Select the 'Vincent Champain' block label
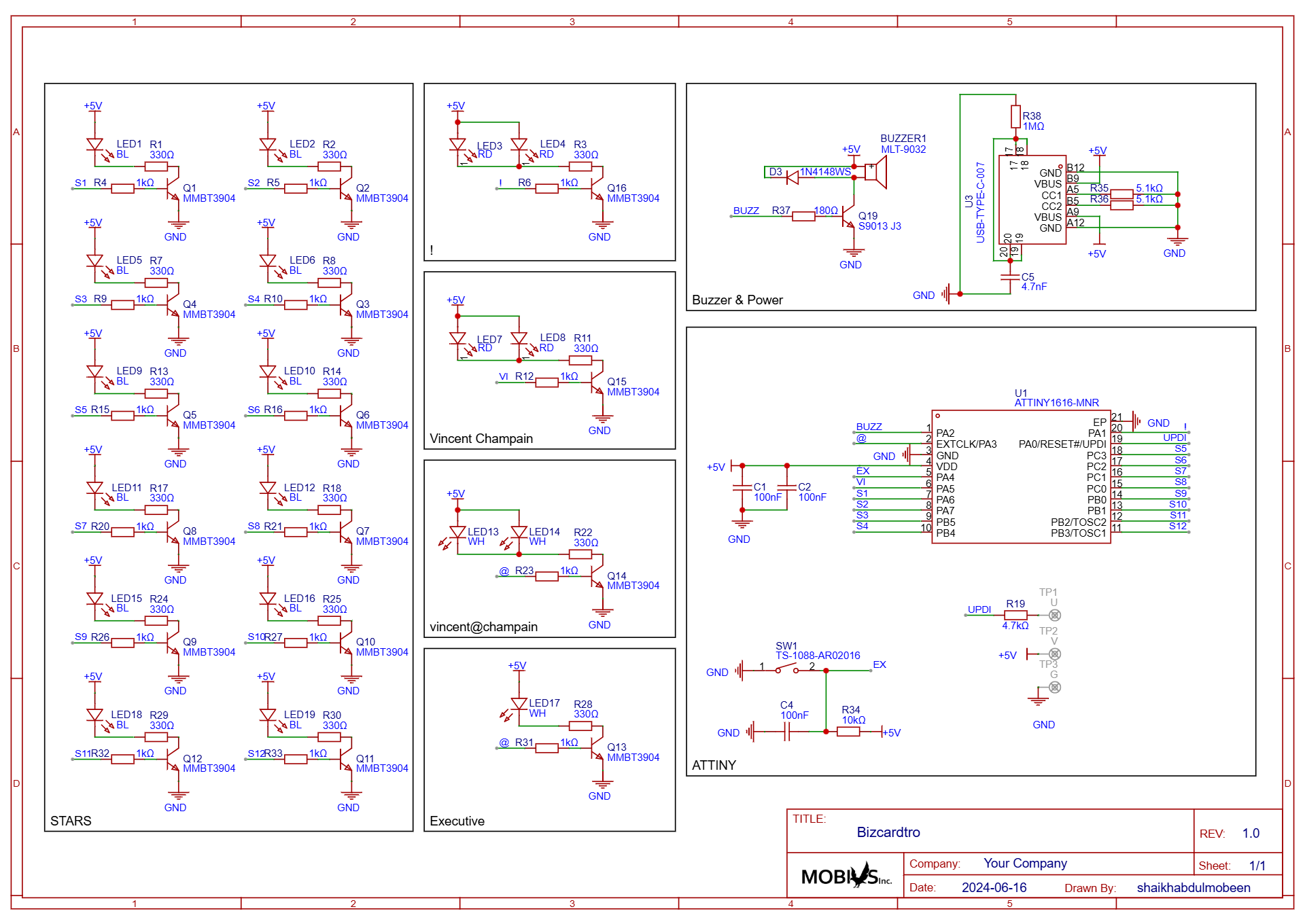Viewport: 1305px width, 924px height. coord(481,439)
